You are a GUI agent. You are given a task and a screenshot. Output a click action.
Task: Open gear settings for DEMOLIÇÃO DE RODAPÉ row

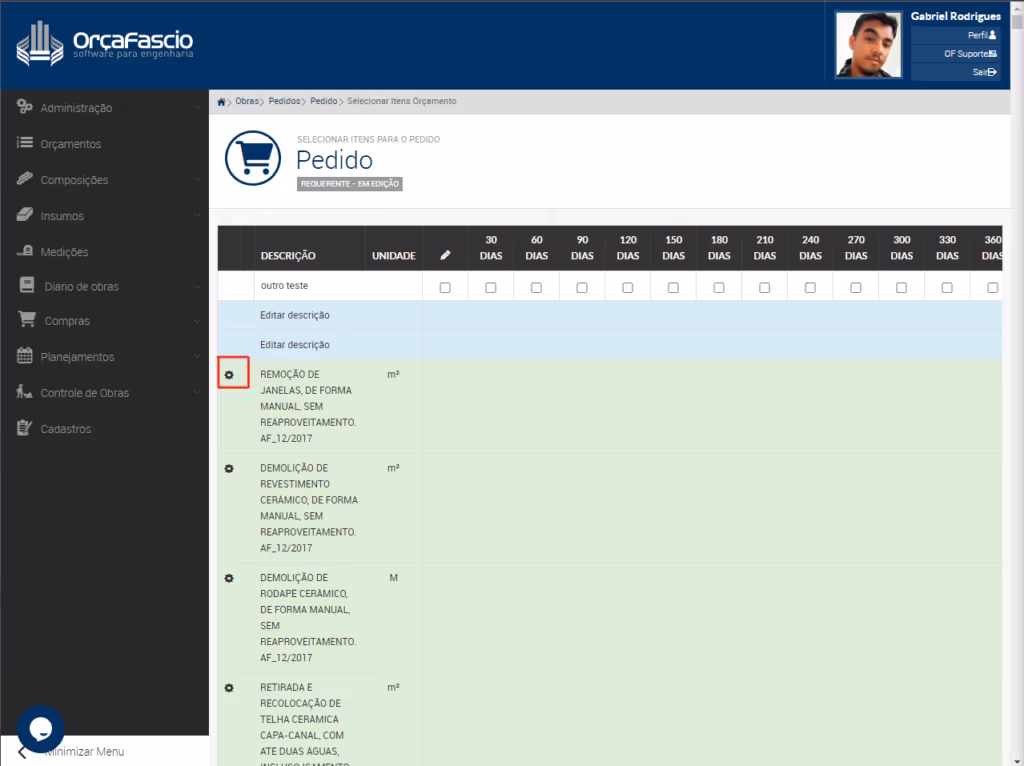tap(229, 579)
